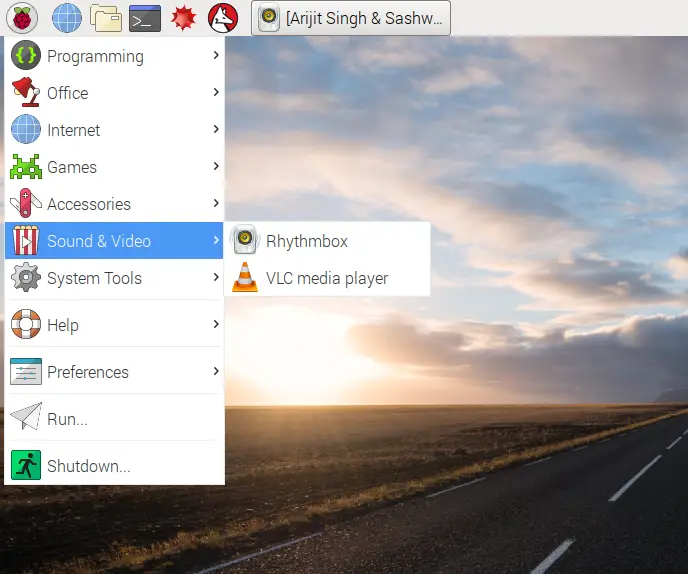688x574 pixels.
Task: Open the Internet menu category
Action: pos(114,129)
